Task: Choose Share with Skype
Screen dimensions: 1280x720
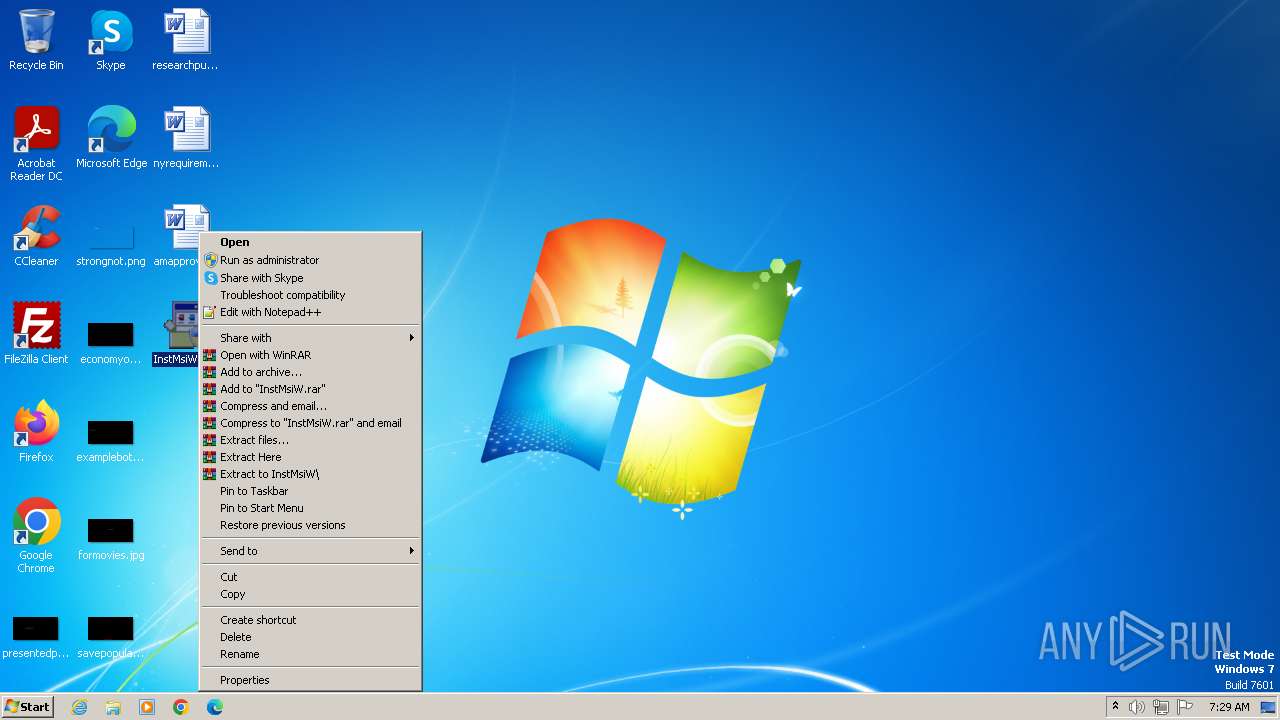Action: click(311, 278)
